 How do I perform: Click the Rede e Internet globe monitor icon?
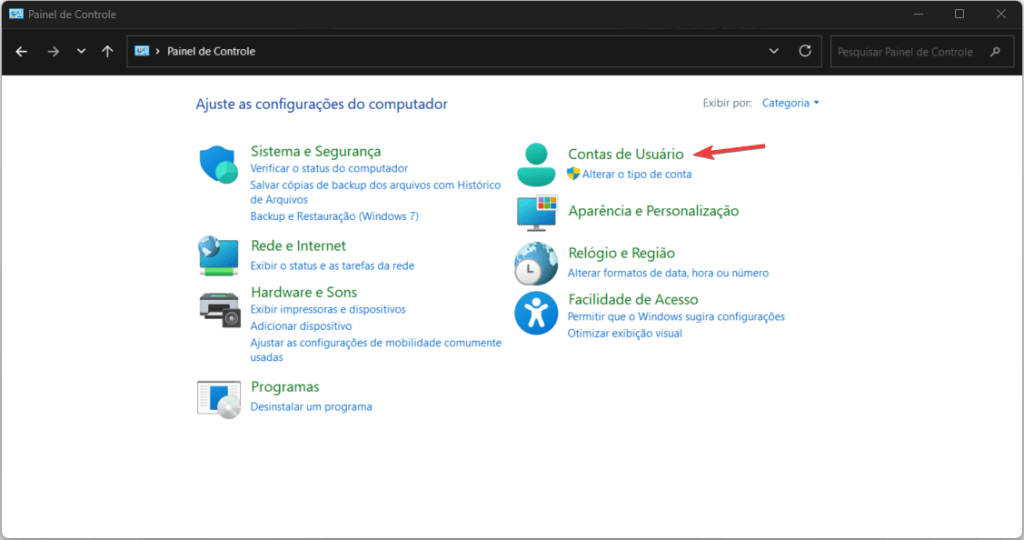(x=218, y=256)
